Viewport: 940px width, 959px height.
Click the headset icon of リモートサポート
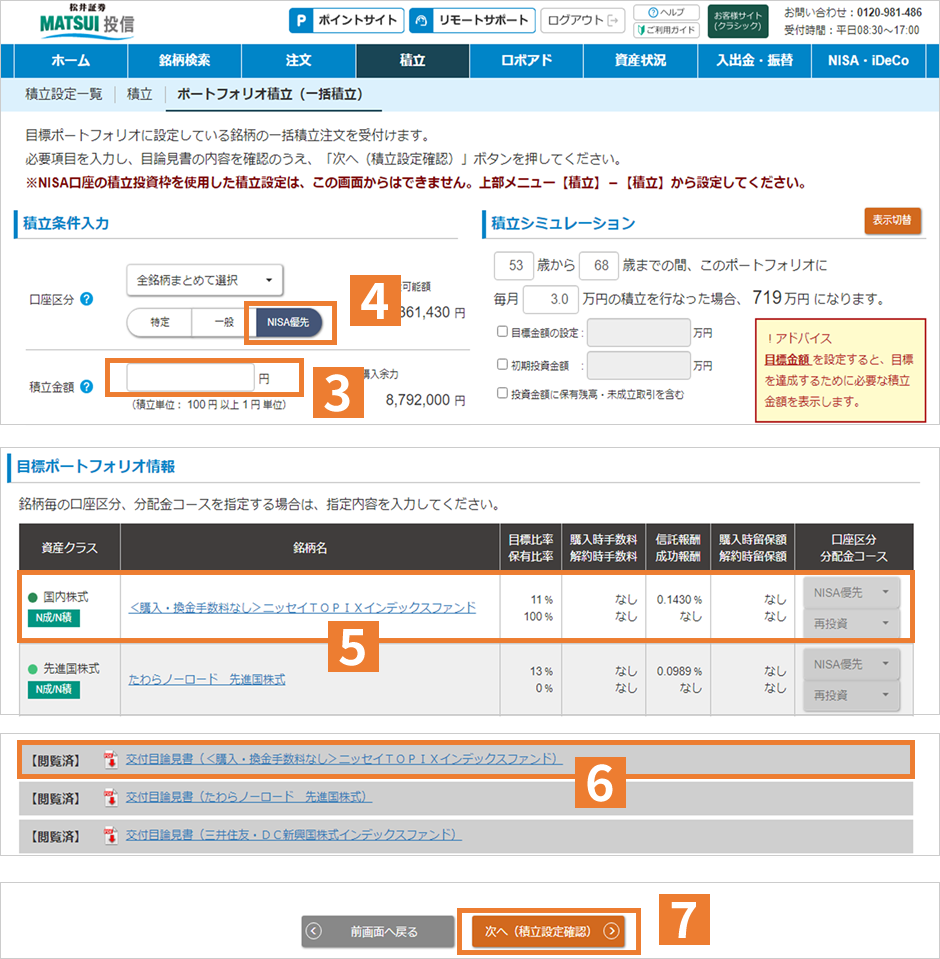coord(421,20)
